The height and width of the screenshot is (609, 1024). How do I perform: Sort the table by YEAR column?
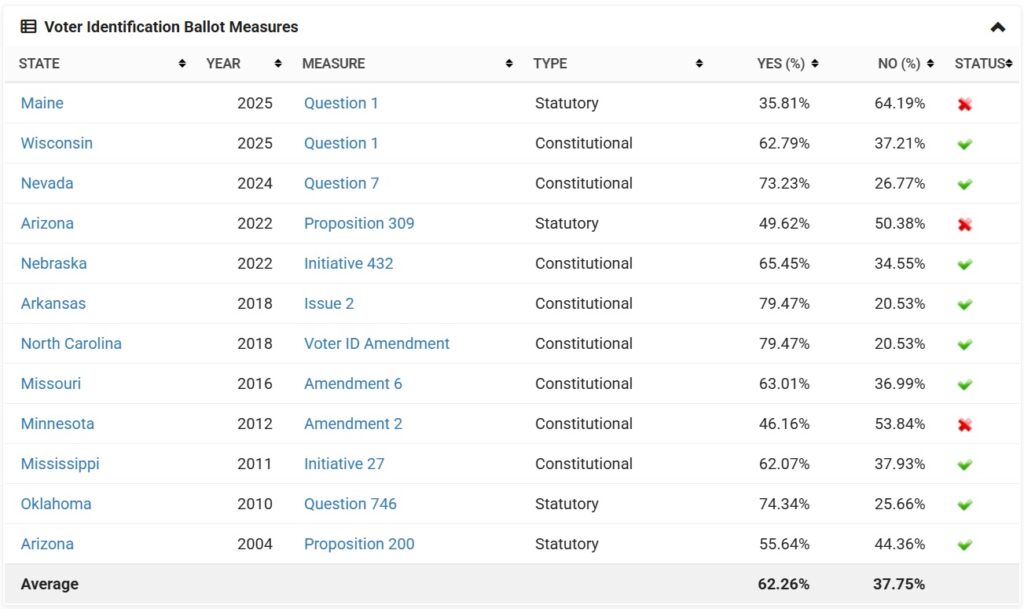point(278,64)
